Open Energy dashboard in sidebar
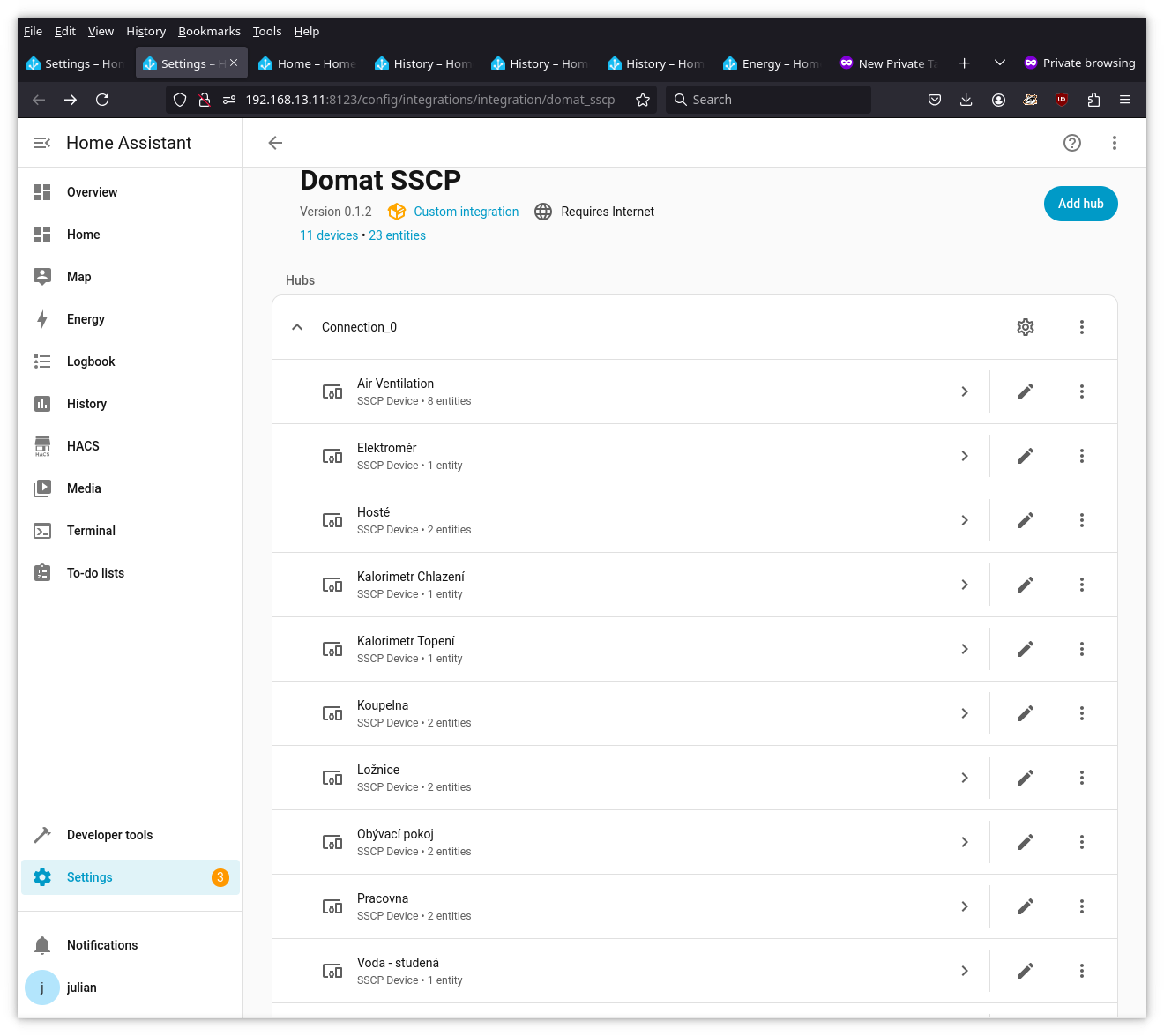1164x1036 pixels. pos(131,319)
